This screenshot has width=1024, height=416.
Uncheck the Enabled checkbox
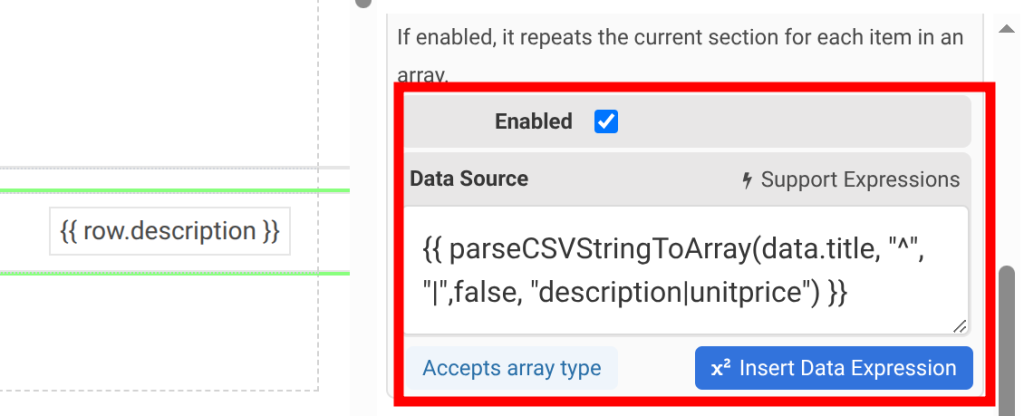(x=605, y=121)
